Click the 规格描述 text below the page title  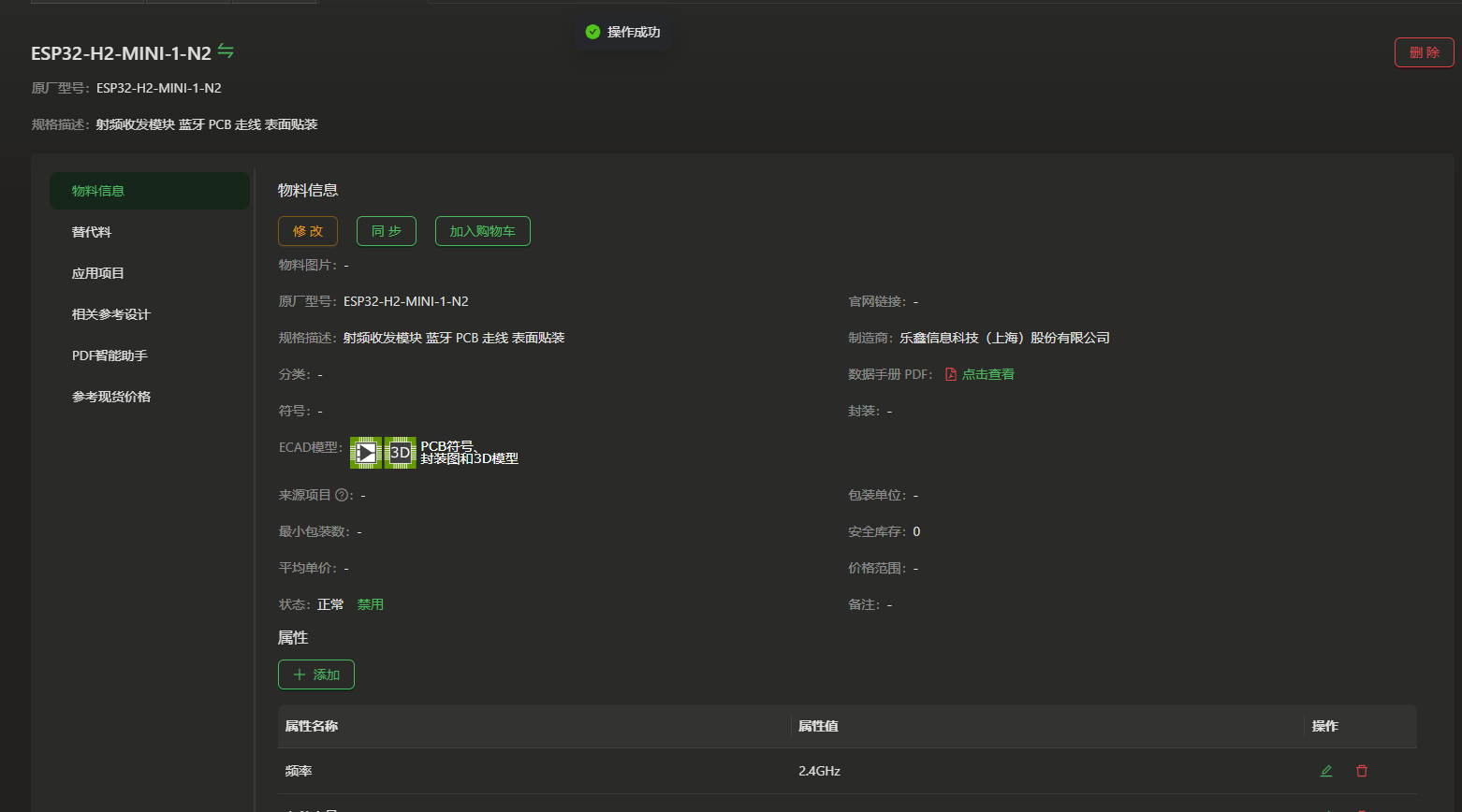(x=207, y=124)
